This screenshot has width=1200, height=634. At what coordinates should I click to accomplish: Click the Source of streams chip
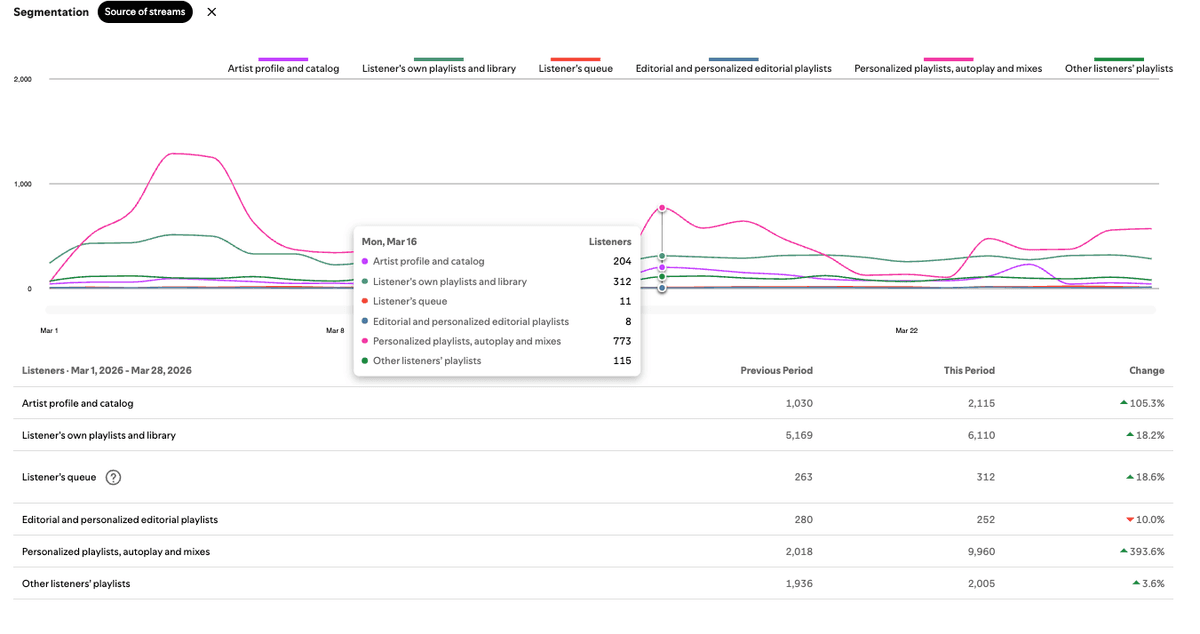pyautogui.click(x=145, y=12)
